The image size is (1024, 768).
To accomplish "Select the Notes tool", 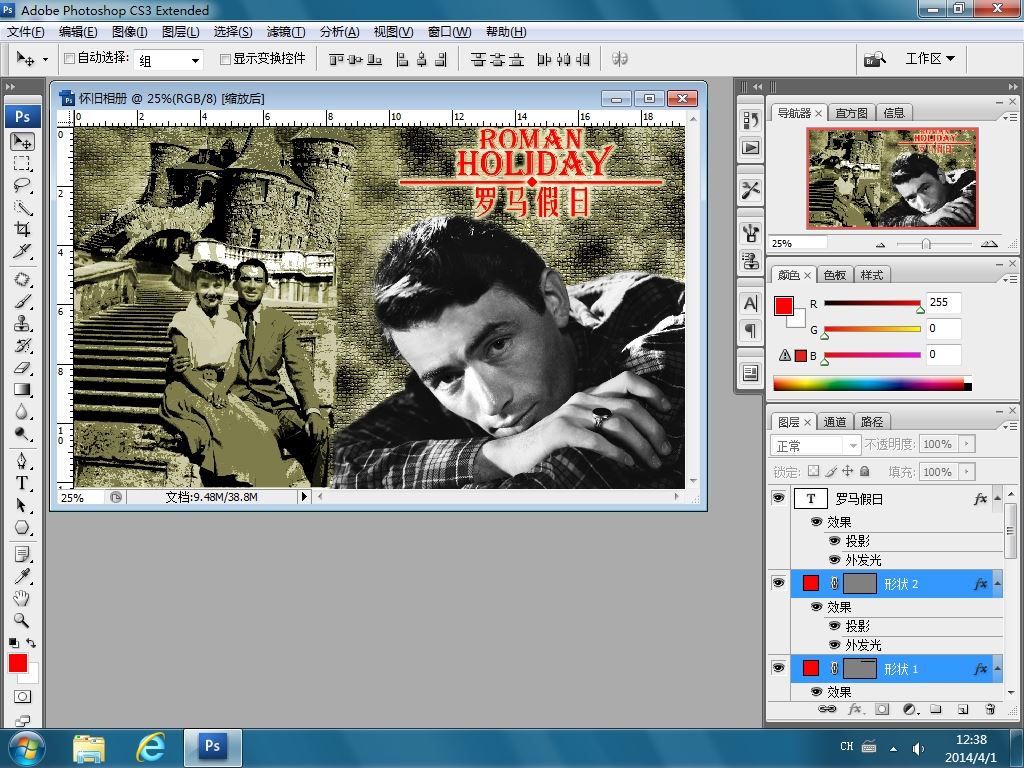I will click(x=23, y=554).
